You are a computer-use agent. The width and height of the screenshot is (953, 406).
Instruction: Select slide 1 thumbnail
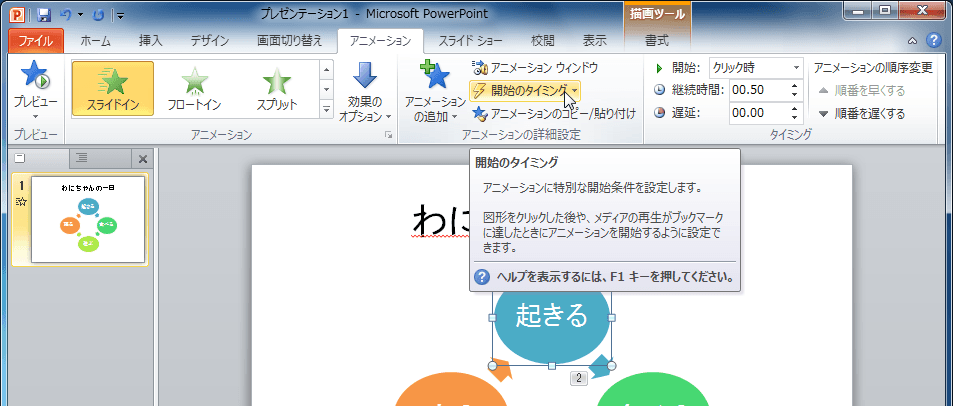[88, 219]
